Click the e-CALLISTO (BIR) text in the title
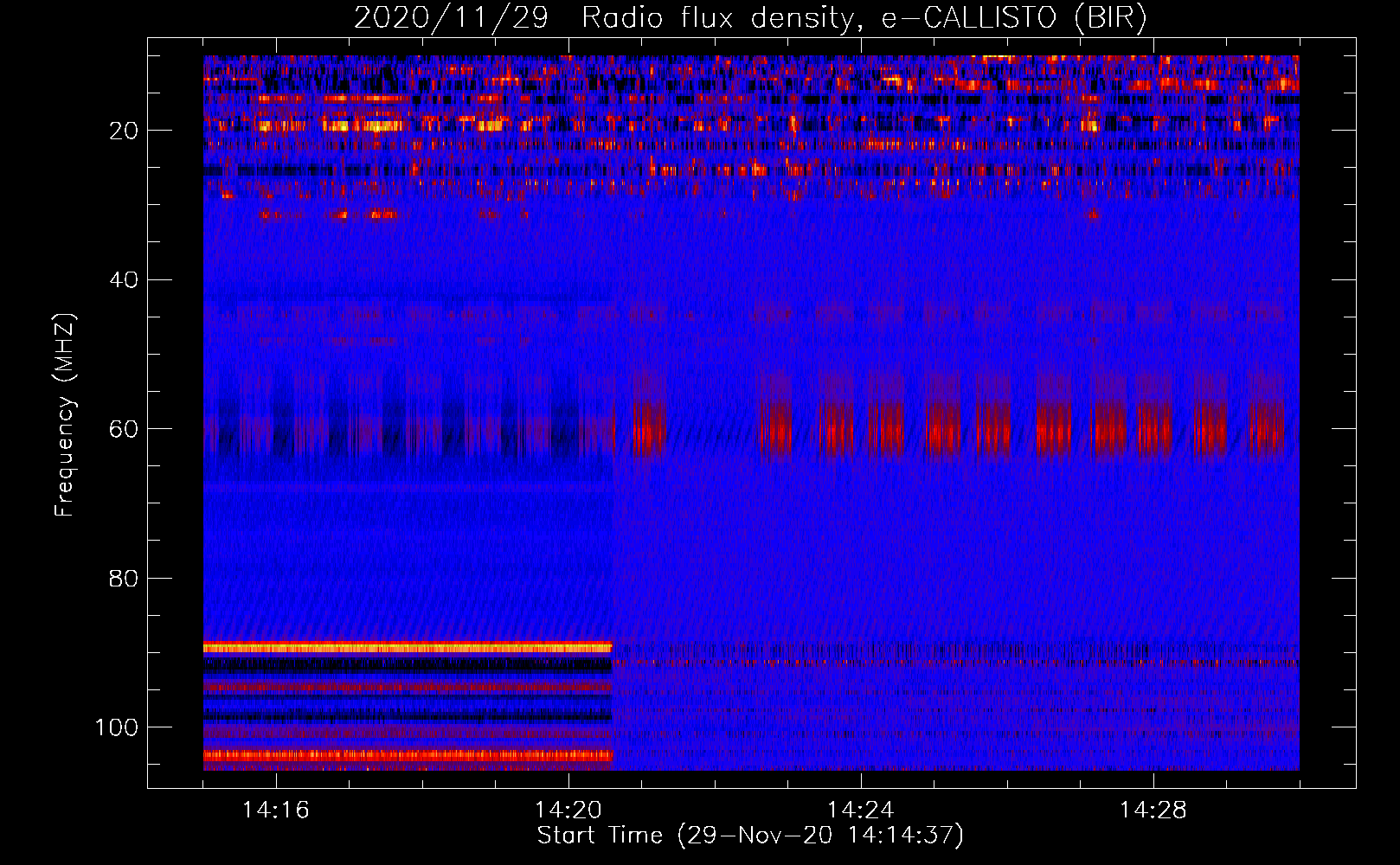This screenshot has height=865, width=1400. click(x=1013, y=18)
